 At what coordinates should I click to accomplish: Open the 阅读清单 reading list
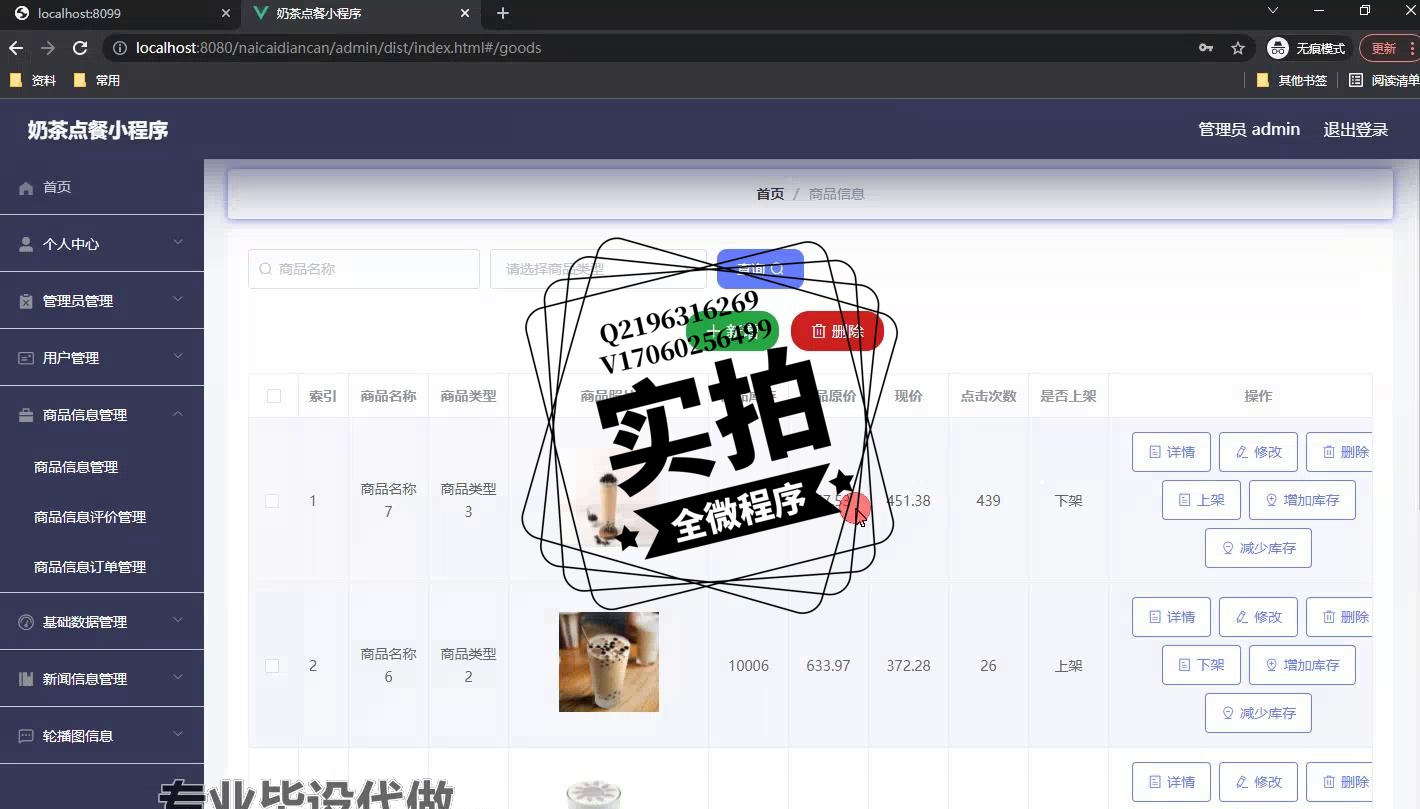coord(1384,80)
